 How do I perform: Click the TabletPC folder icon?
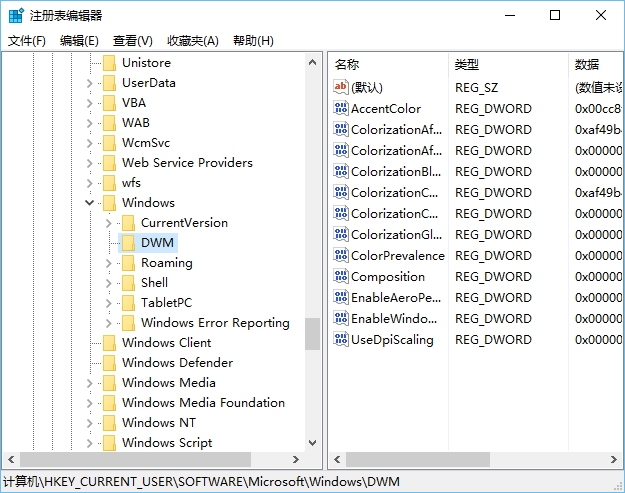(x=128, y=302)
